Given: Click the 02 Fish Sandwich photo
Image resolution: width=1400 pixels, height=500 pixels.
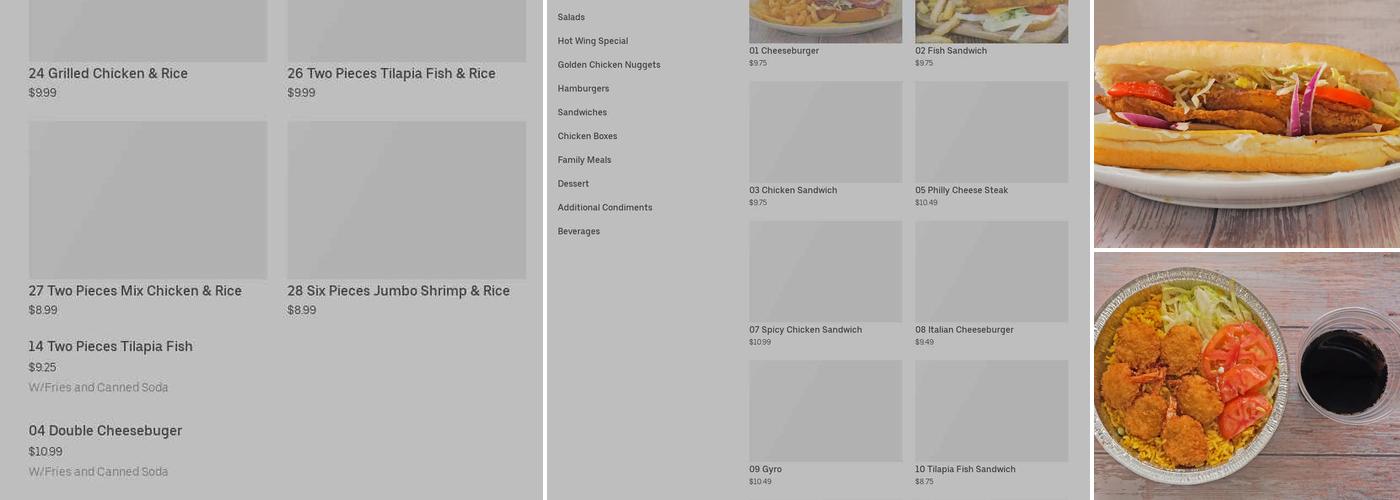Looking at the screenshot, I should tap(991, 20).
